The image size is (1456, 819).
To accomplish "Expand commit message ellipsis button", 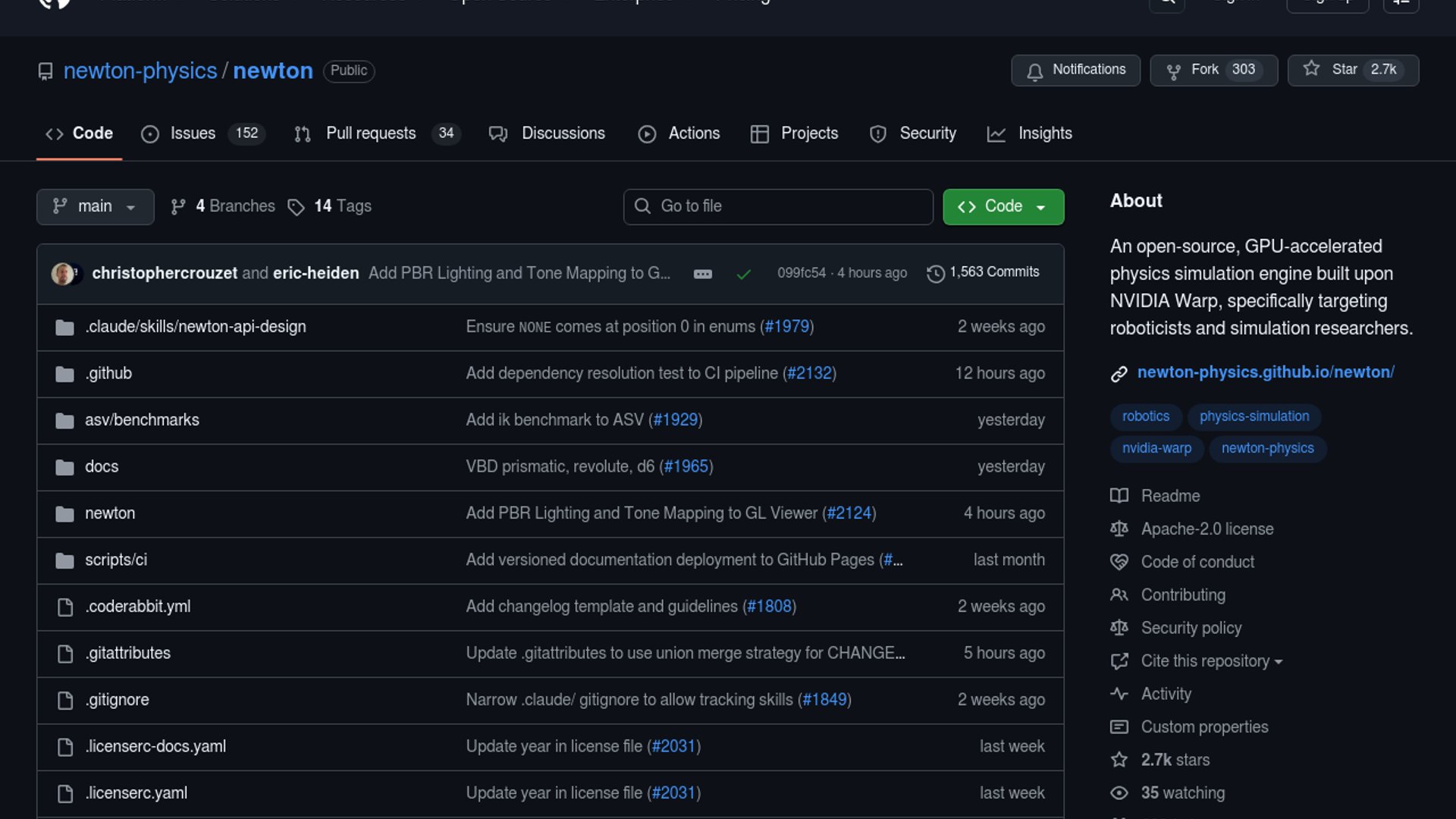I will point(702,274).
